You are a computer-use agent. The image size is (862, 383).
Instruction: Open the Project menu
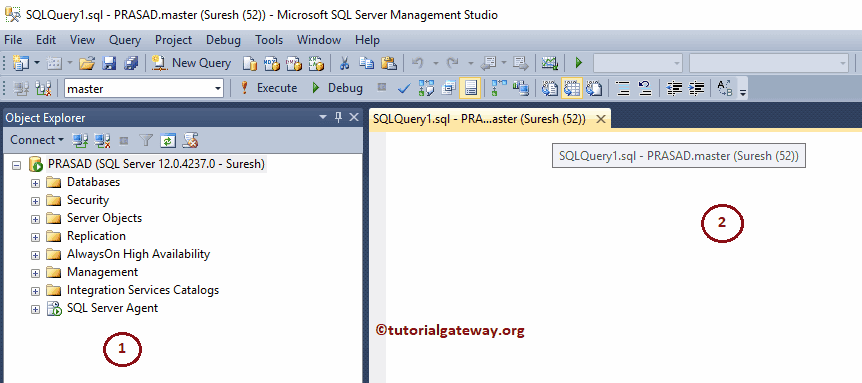pos(173,40)
